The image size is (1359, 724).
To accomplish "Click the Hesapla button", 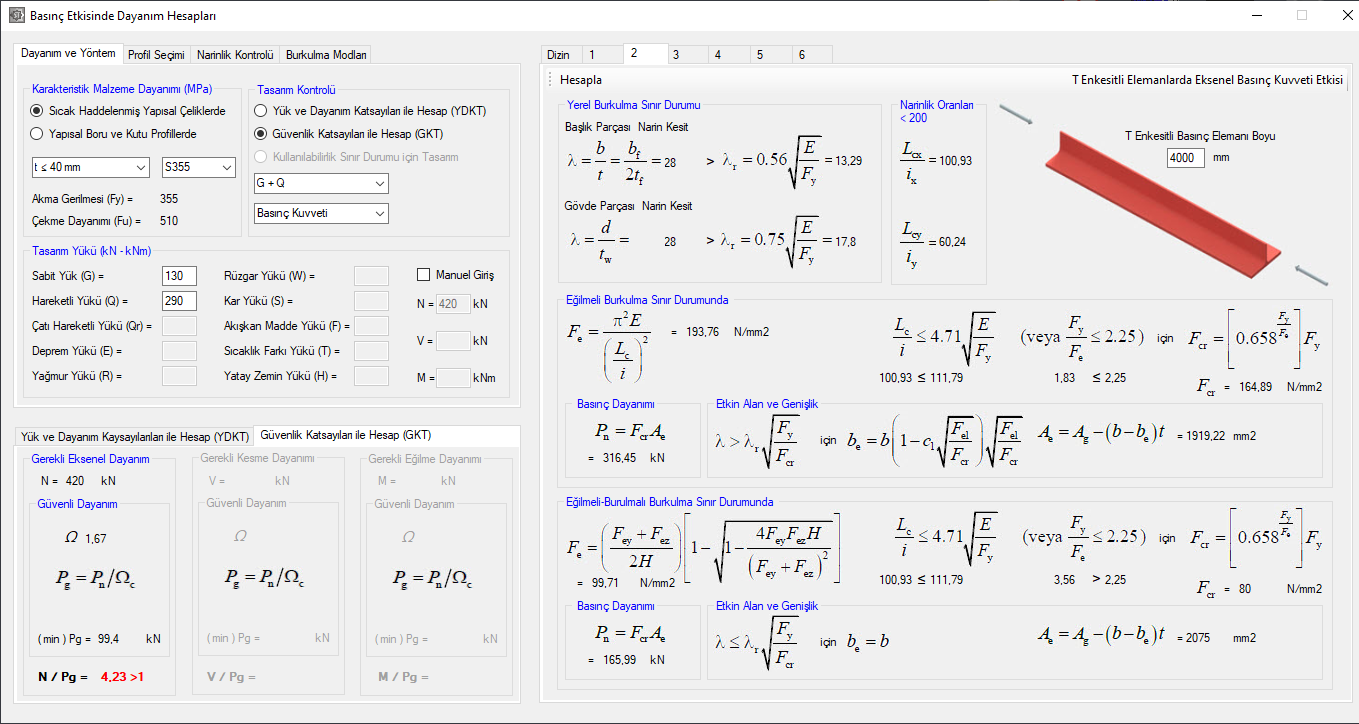I will pos(581,80).
